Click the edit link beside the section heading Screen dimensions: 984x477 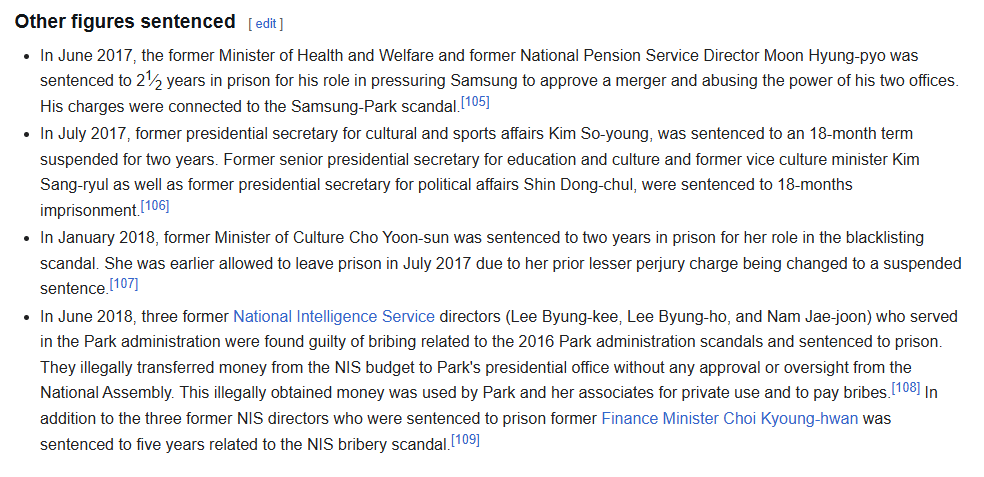265,24
